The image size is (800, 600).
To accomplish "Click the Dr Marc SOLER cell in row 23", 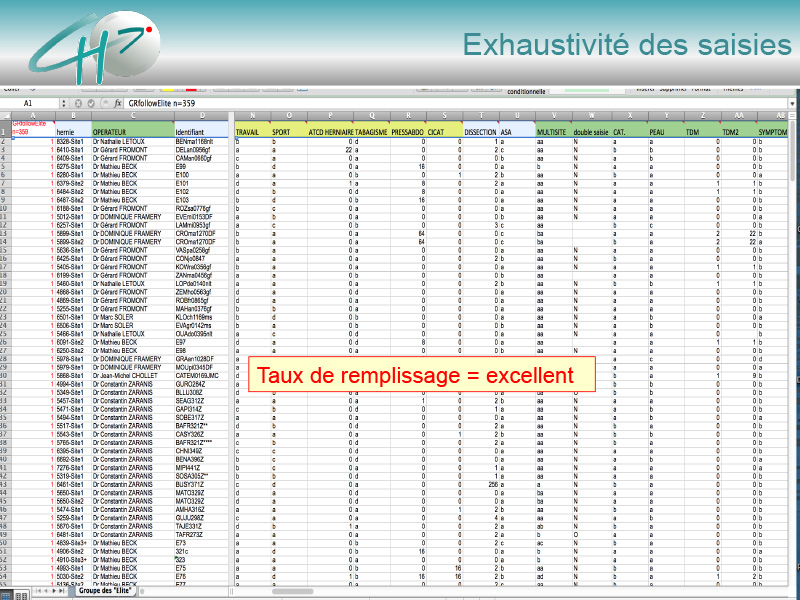I will coord(133,317).
